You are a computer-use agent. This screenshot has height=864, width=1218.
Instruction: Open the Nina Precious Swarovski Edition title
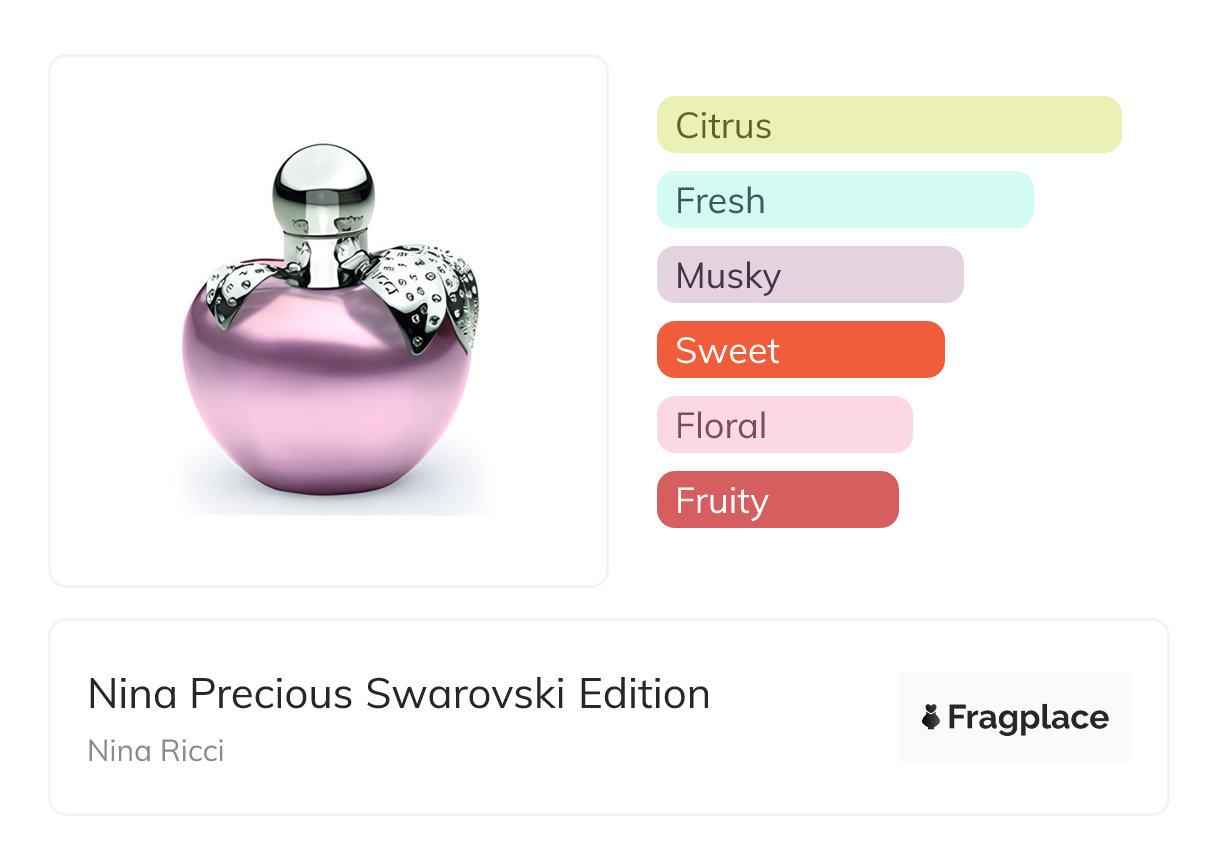click(x=398, y=694)
